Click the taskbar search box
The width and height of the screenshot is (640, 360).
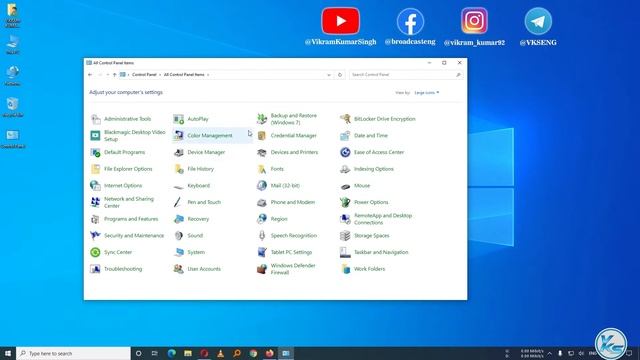click(73, 353)
